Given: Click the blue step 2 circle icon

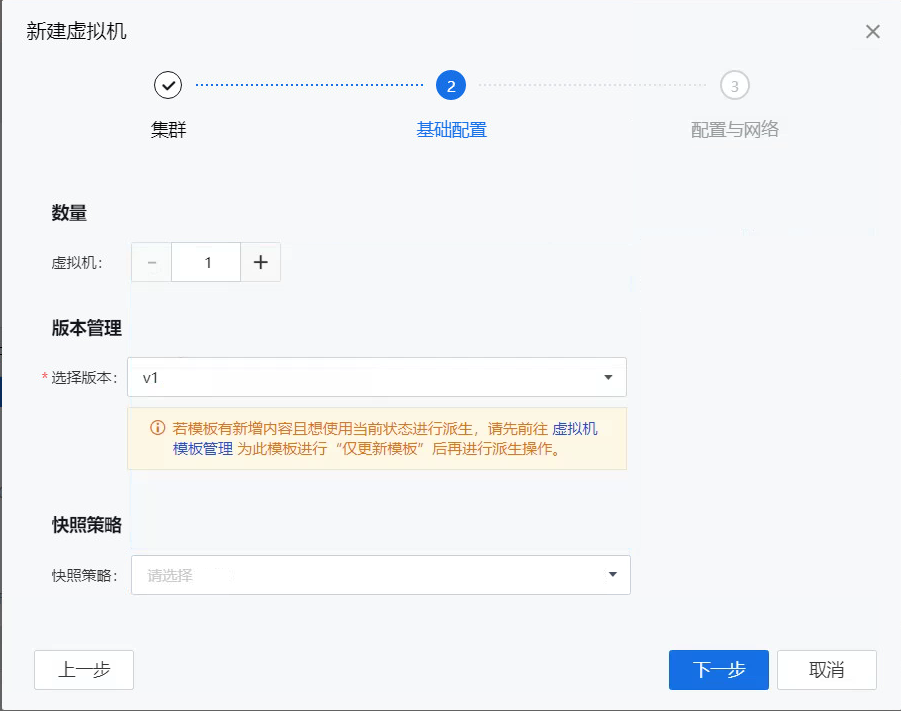Looking at the screenshot, I should pos(451,86).
